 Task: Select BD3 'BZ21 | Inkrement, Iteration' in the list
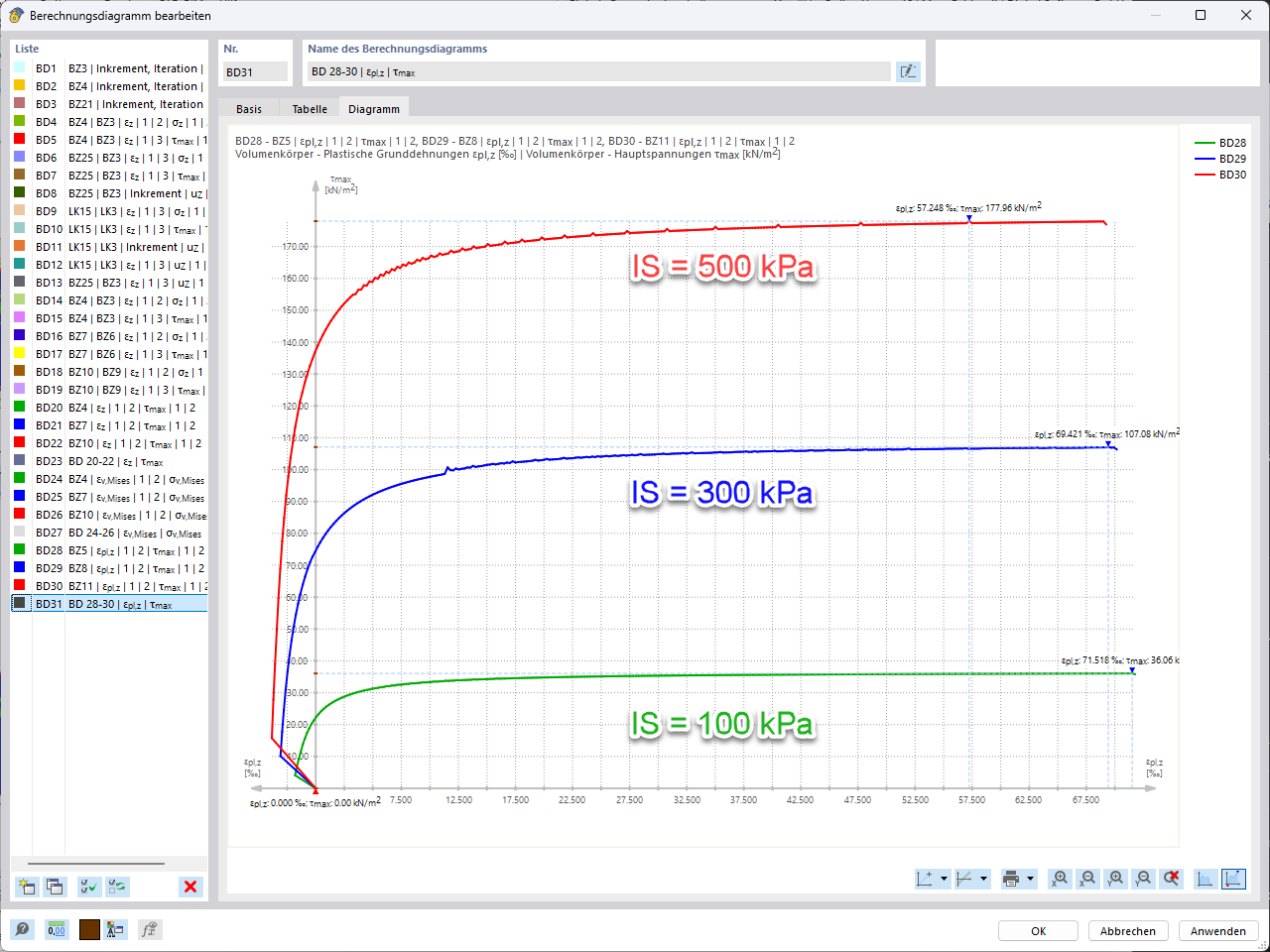109,104
